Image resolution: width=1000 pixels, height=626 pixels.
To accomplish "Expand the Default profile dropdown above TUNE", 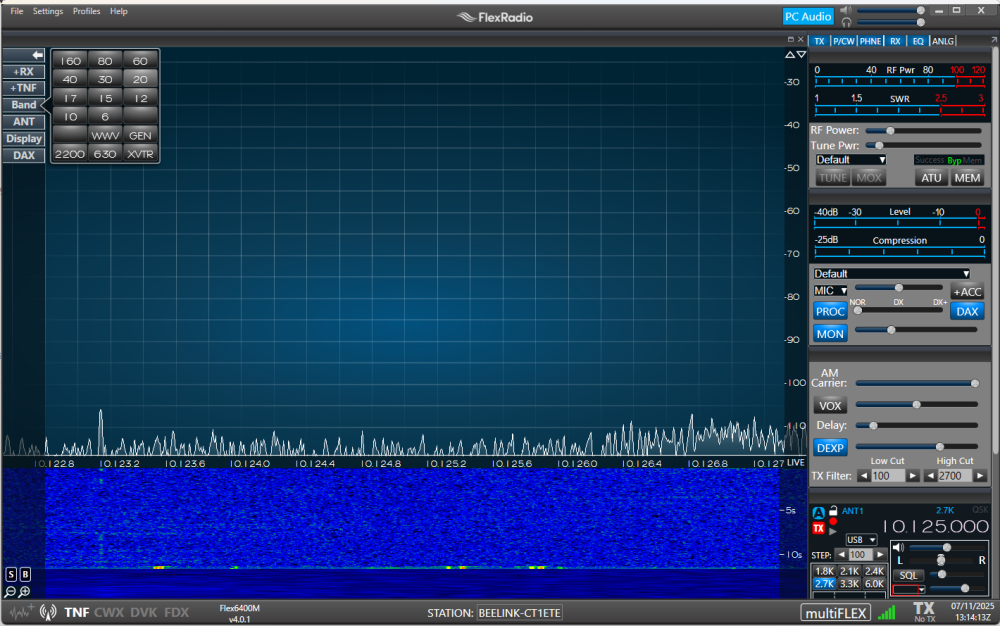I will [850, 160].
